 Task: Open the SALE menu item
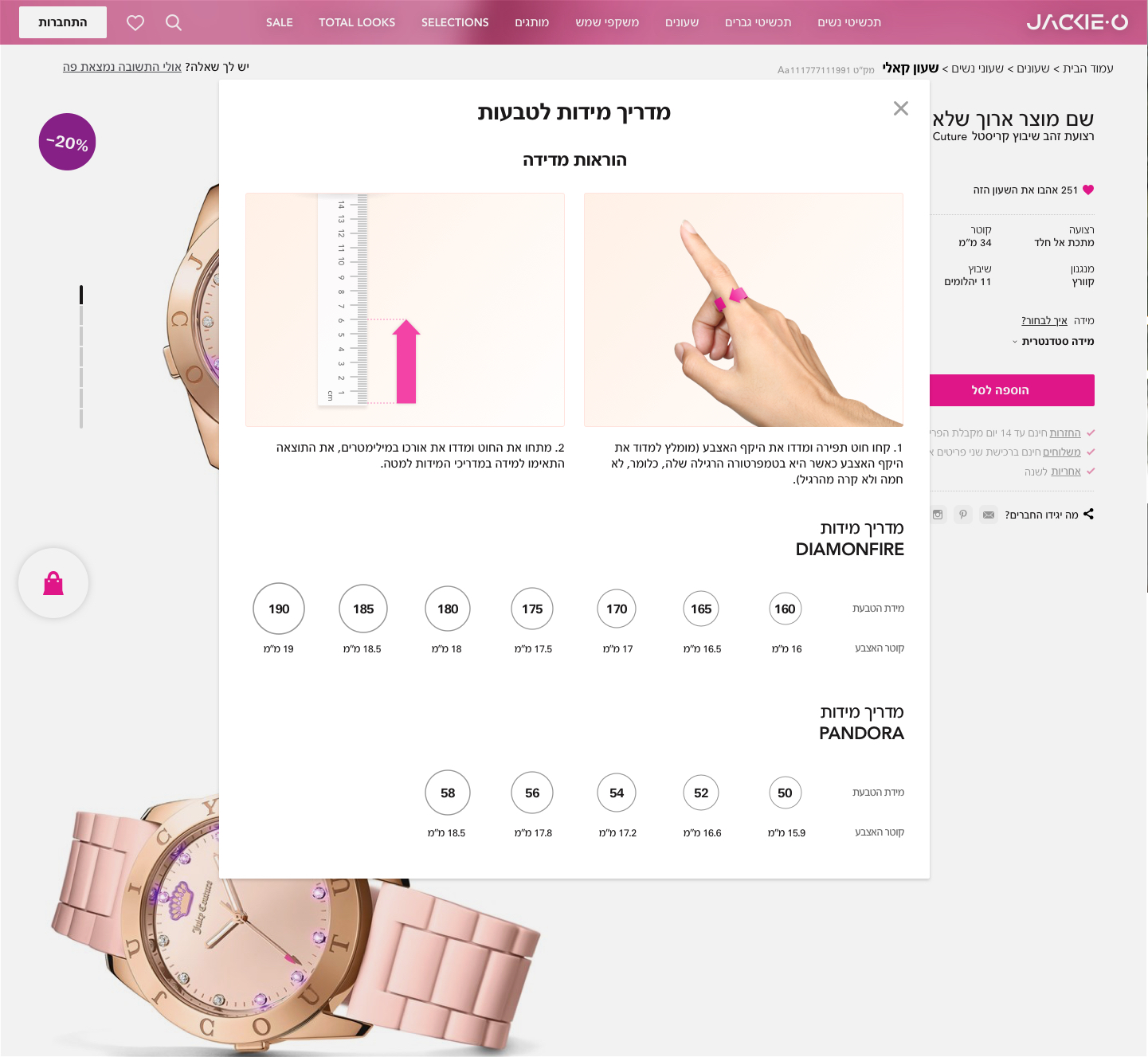coord(280,22)
